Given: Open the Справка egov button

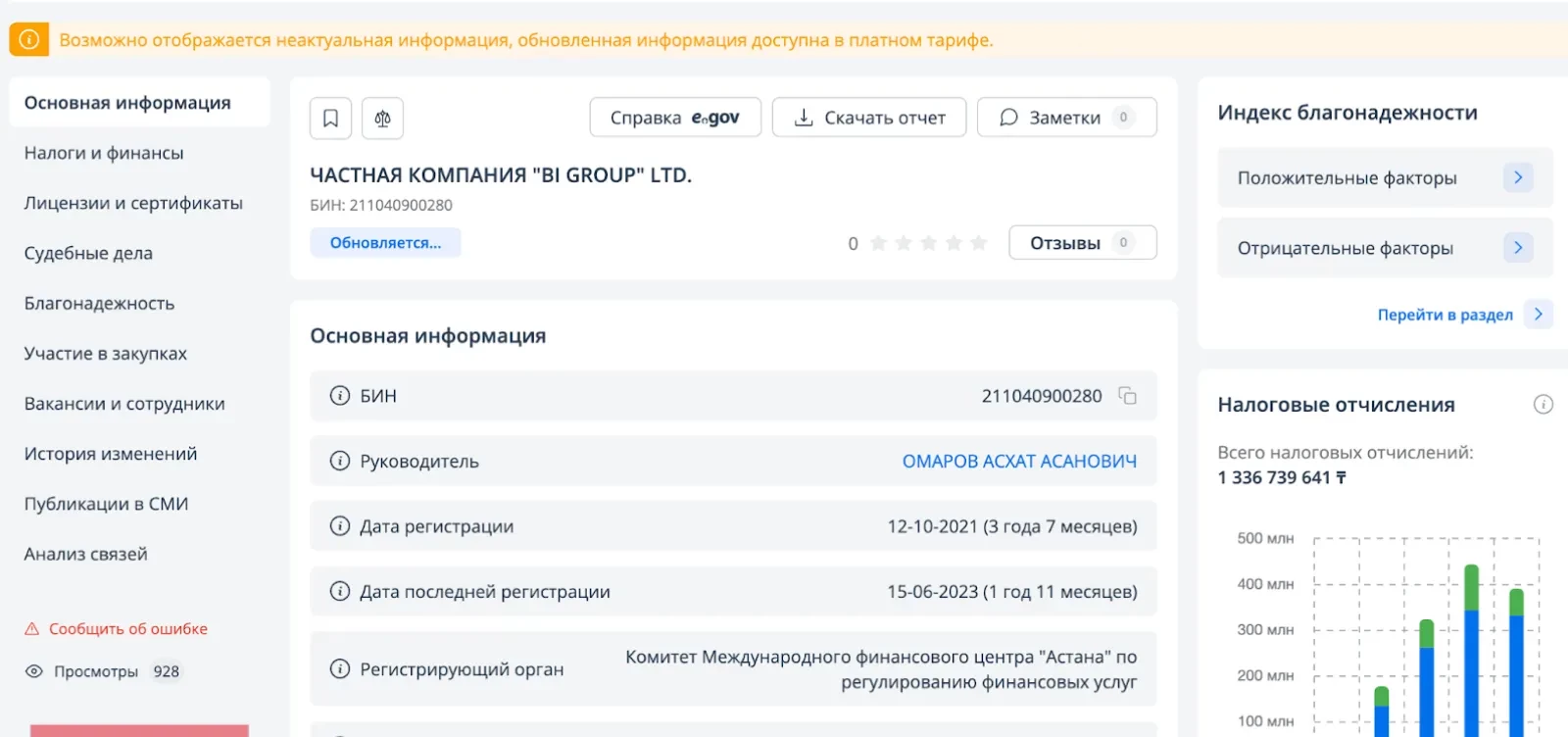Looking at the screenshot, I should coord(674,118).
